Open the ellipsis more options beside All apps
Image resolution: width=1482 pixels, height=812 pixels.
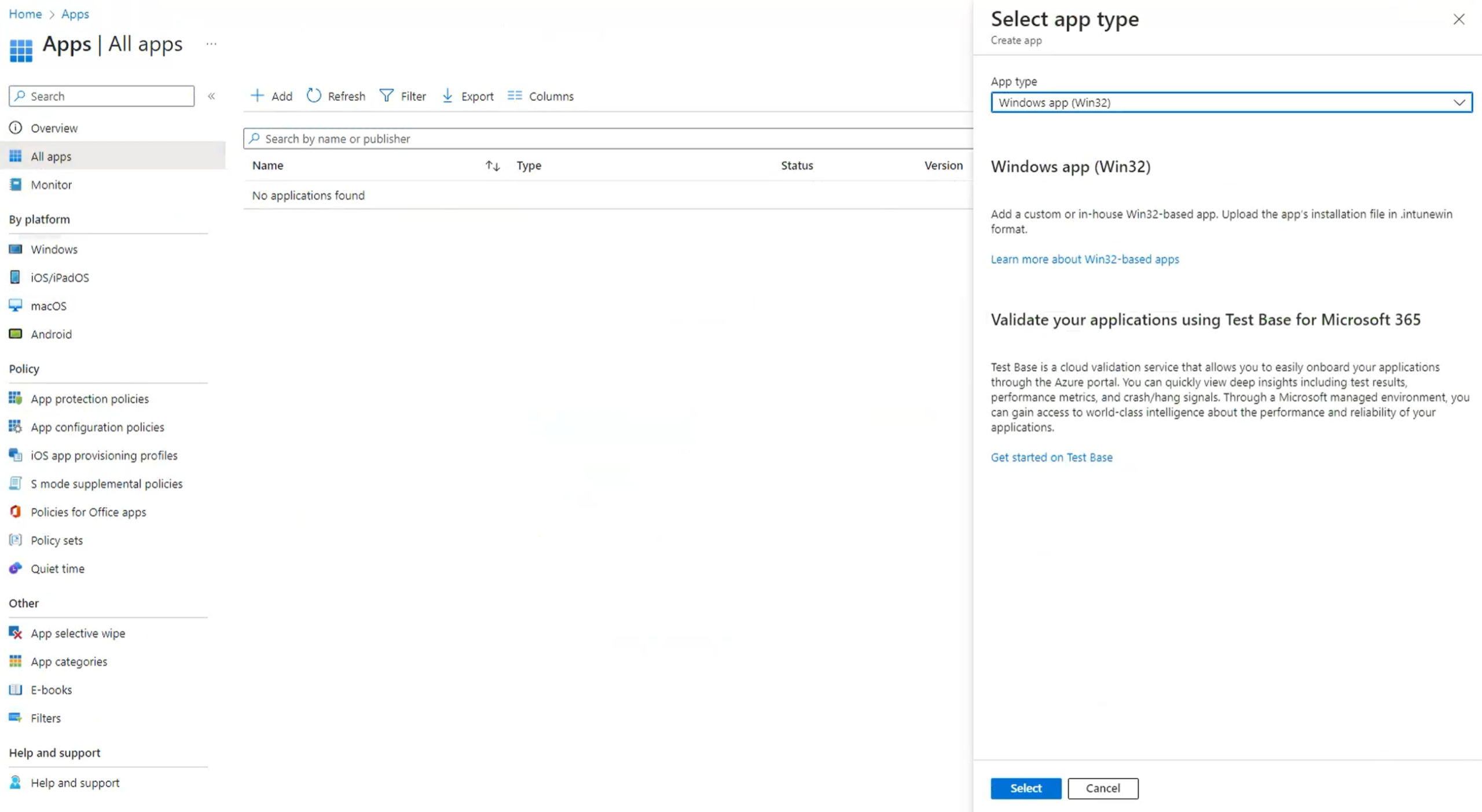coord(211,44)
